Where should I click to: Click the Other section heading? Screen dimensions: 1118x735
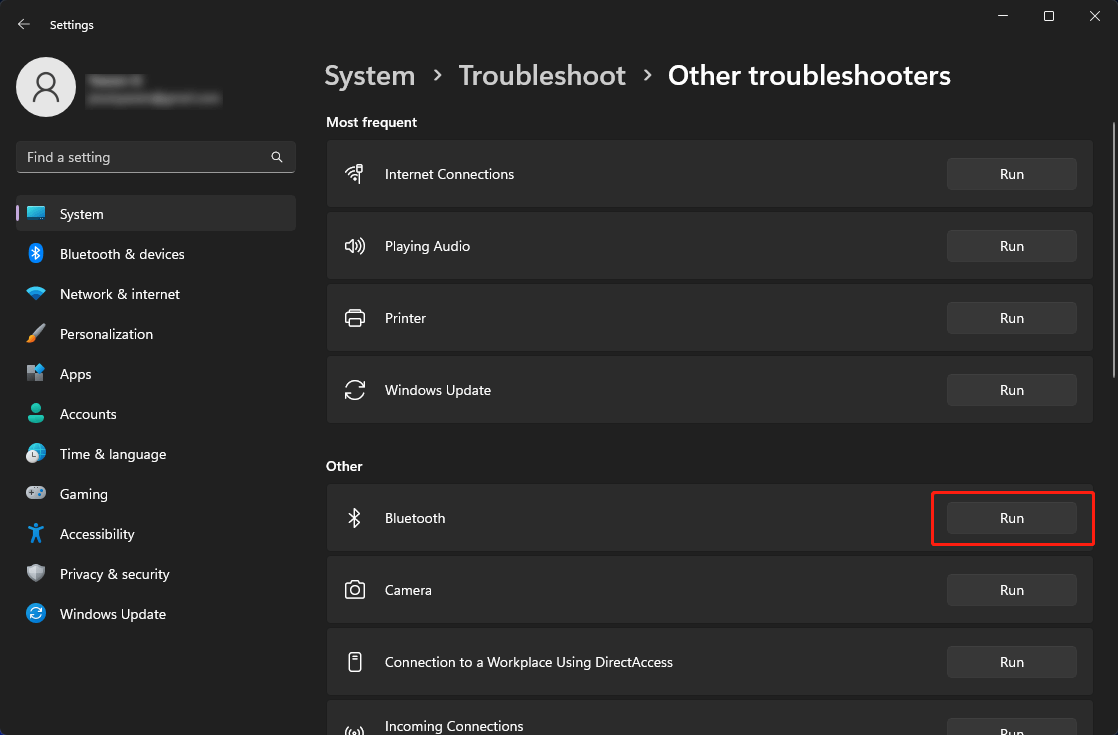pos(344,466)
